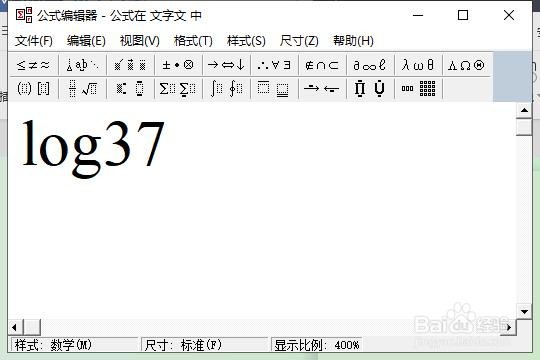The height and width of the screenshot is (360, 540).
Task: Click the horizontal scrollbar left arrow
Action: (15, 327)
